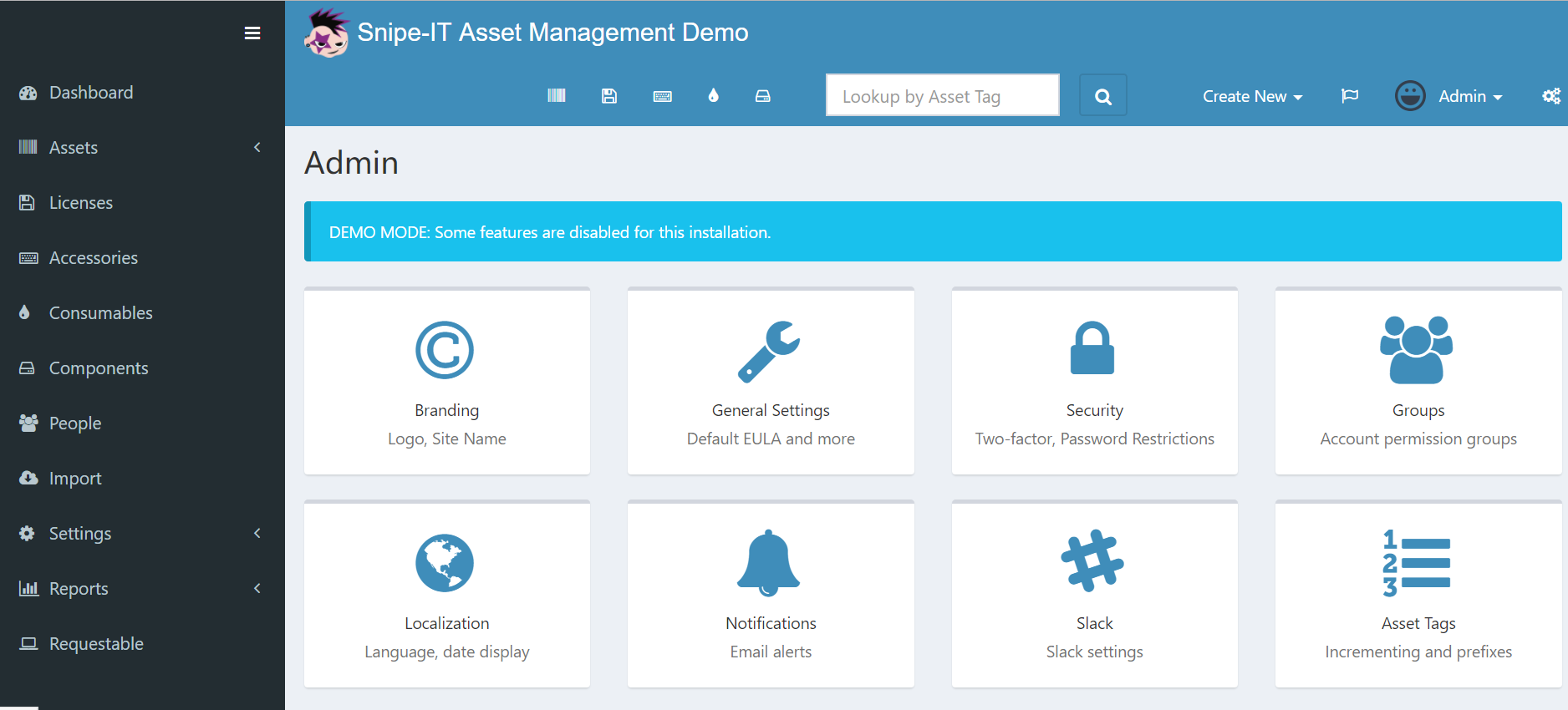The width and height of the screenshot is (1568, 710).
Task: Click the Lookup by Asset Tag field
Action: [x=942, y=96]
